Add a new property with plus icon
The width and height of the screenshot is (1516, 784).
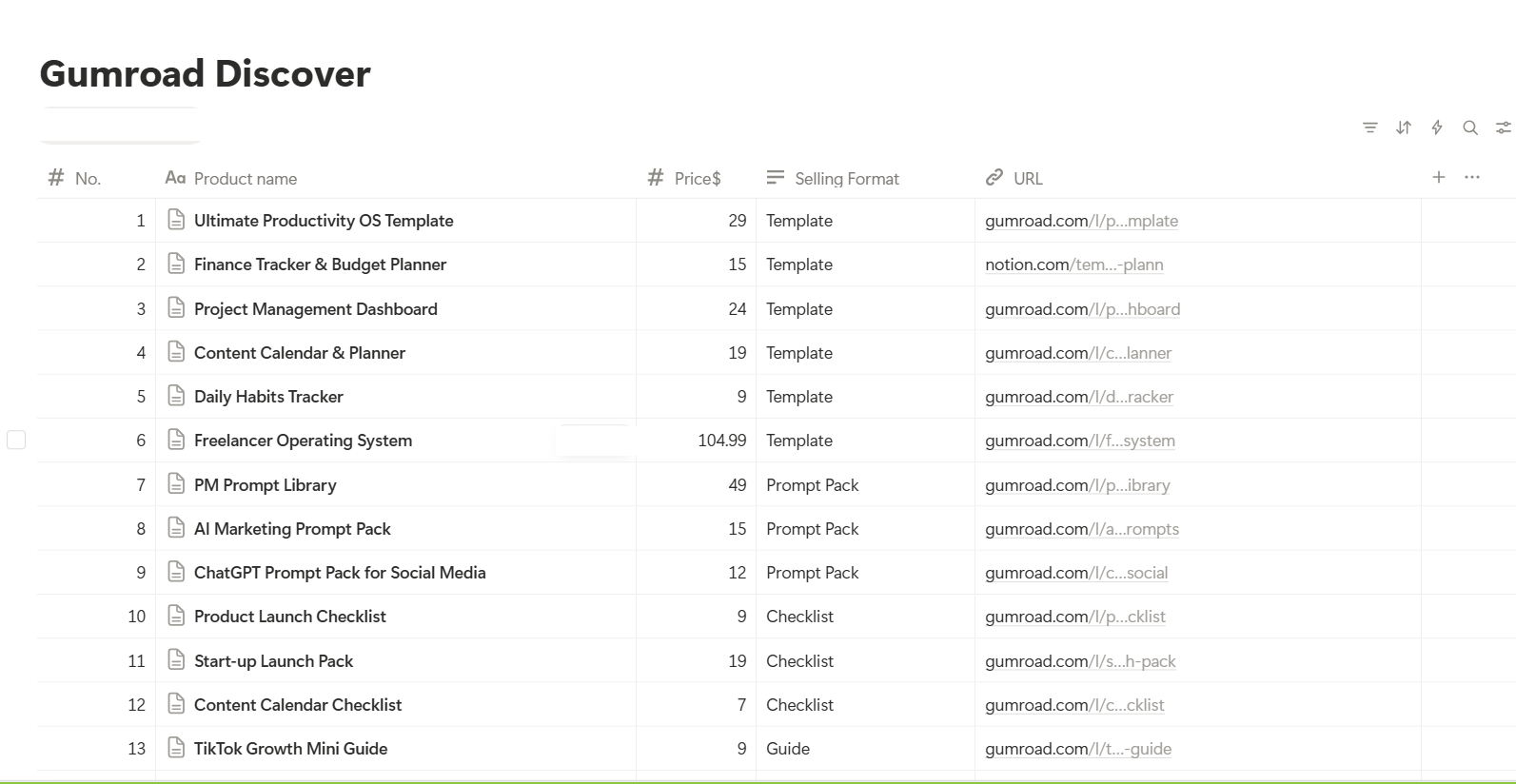pyautogui.click(x=1439, y=177)
